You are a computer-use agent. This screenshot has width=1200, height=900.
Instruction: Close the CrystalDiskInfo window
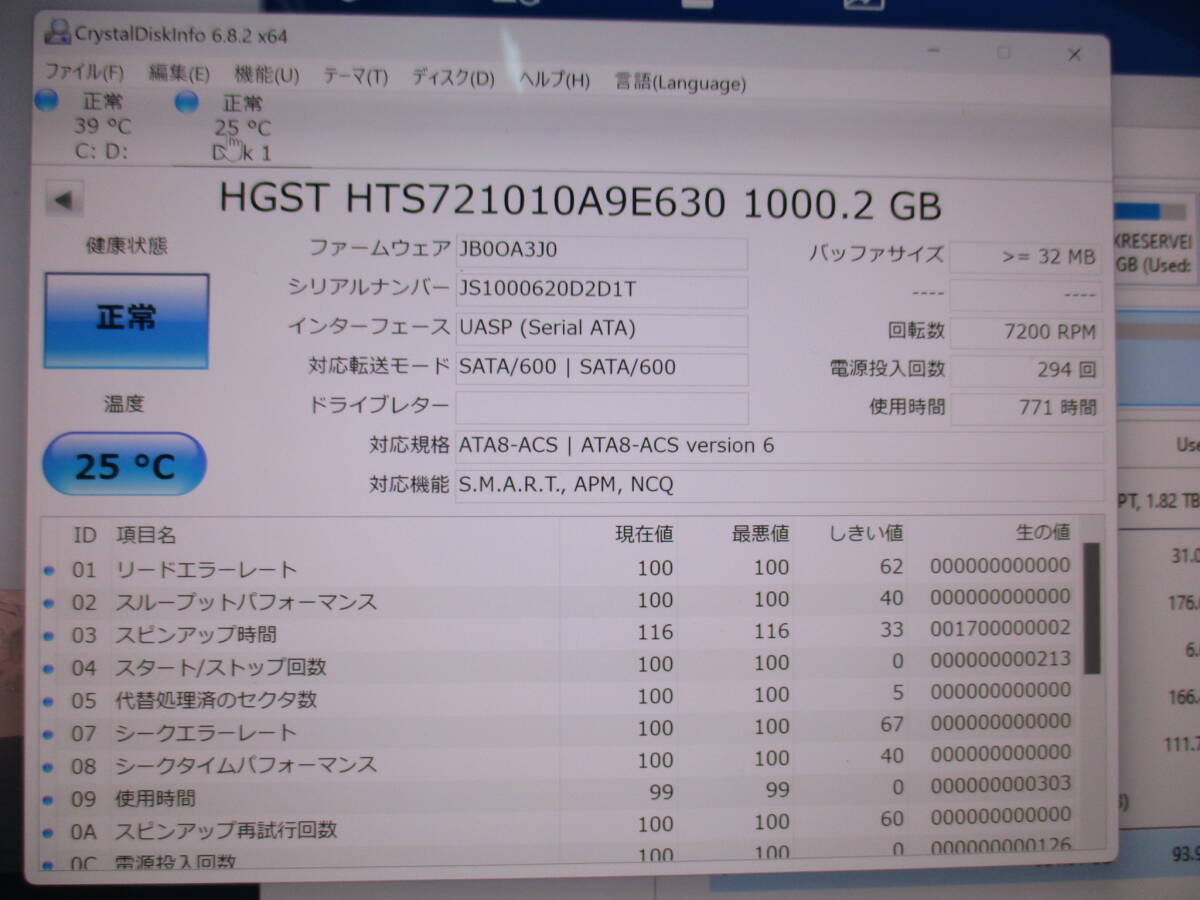(1074, 55)
